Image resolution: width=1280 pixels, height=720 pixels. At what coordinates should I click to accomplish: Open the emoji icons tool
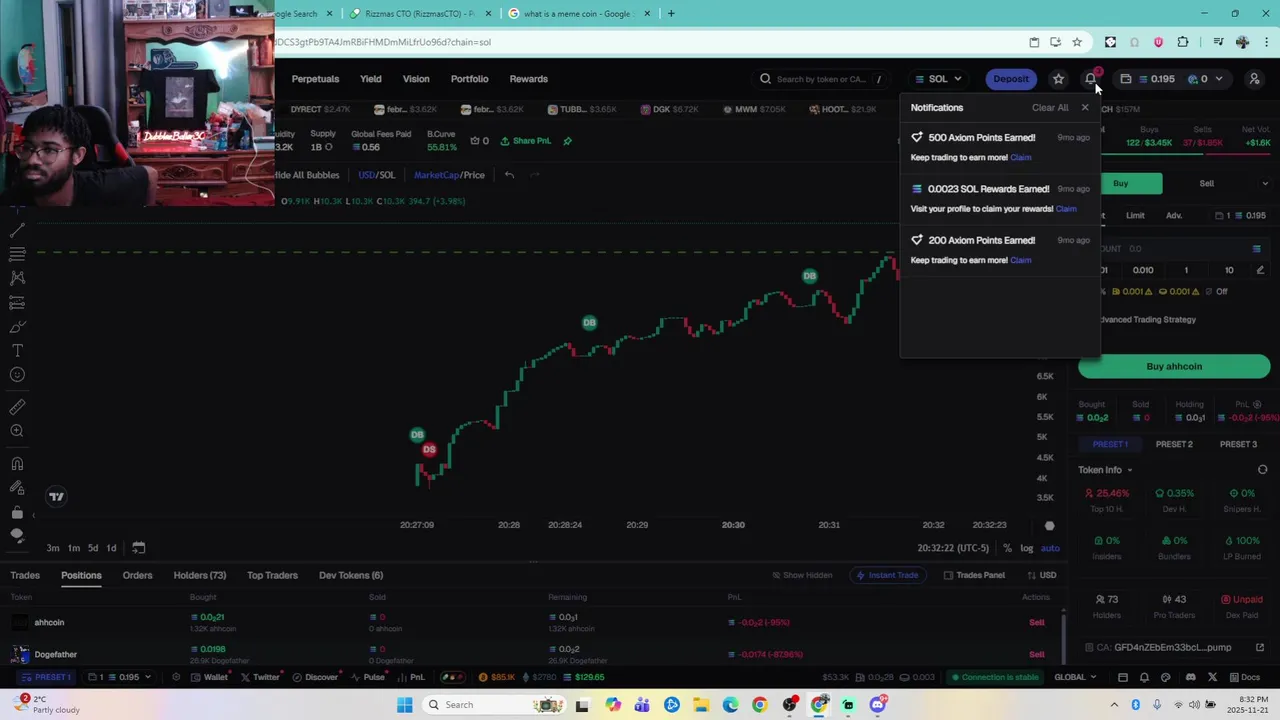pos(17,375)
